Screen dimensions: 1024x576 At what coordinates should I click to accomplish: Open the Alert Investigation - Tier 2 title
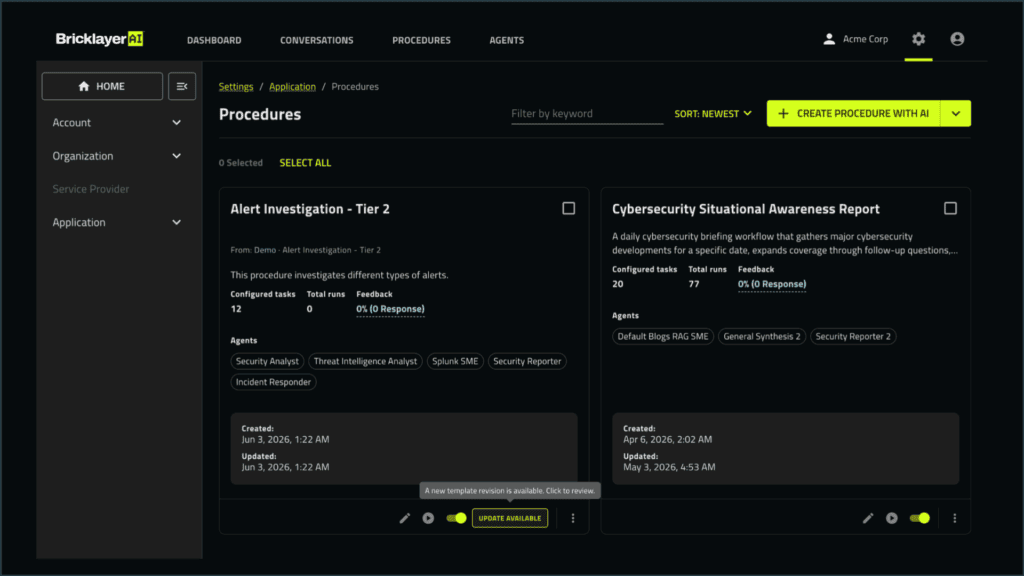point(310,209)
